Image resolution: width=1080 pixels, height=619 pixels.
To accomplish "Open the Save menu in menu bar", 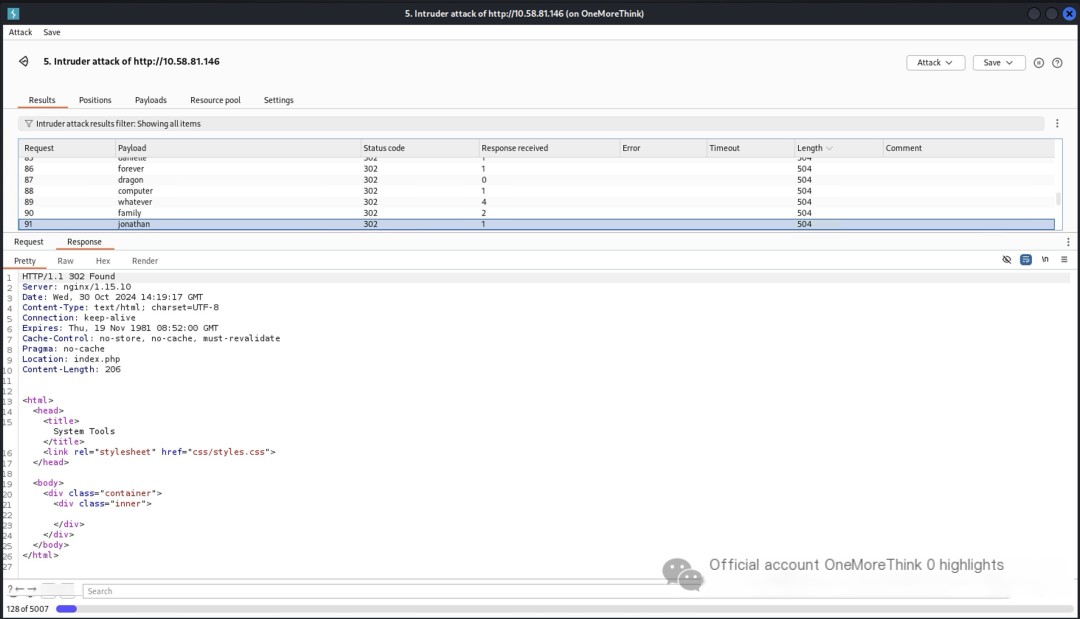I will pos(52,32).
